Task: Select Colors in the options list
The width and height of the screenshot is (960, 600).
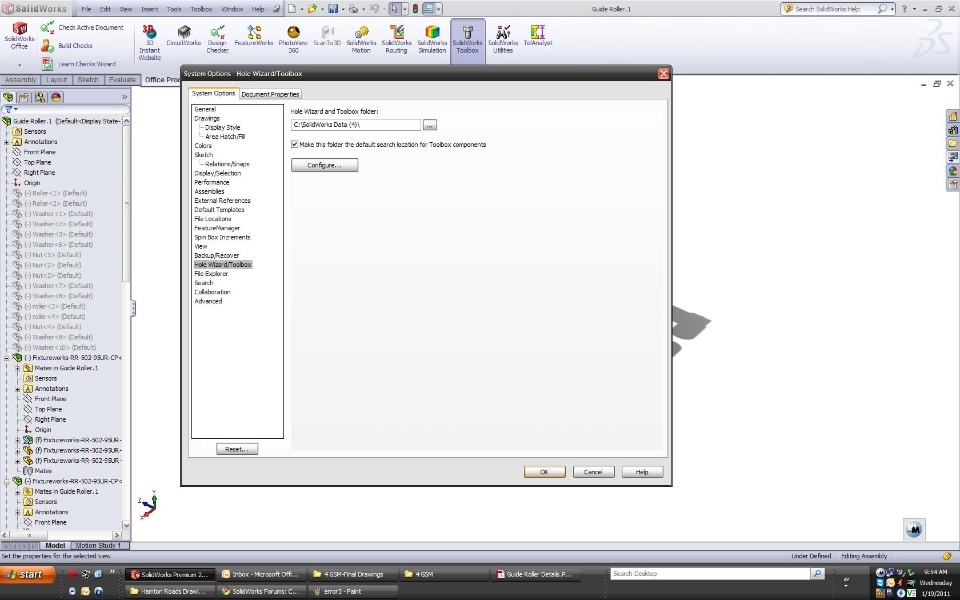Action: coord(203,146)
